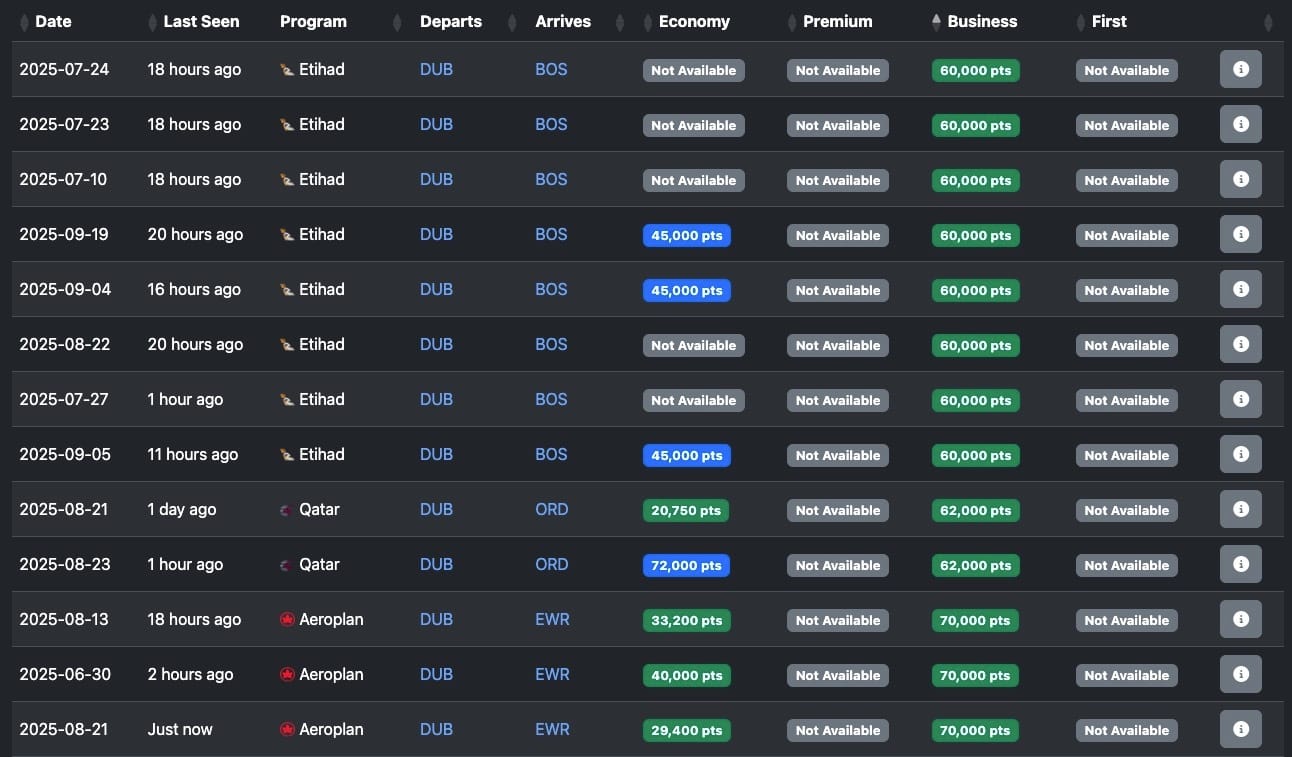This screenshot has width=1292, height=757.
Task: Select 72,000 pts economy Qatar fare
Action: [686, 566]
